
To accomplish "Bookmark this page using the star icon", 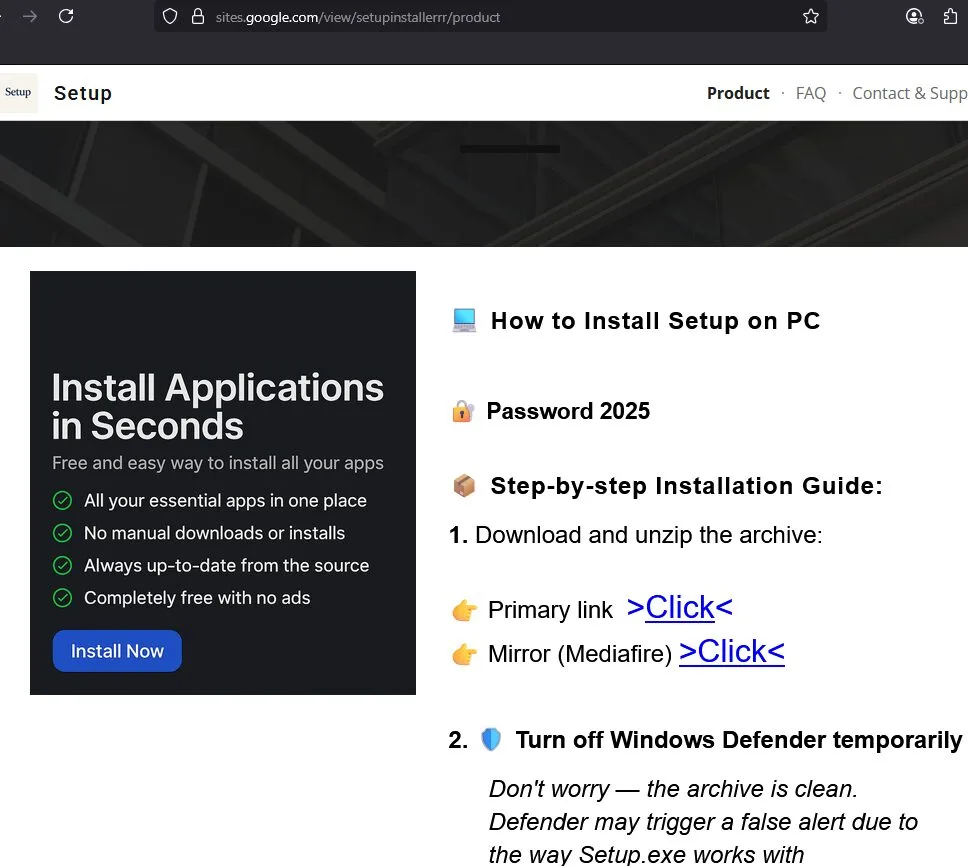I will (810, 16).
